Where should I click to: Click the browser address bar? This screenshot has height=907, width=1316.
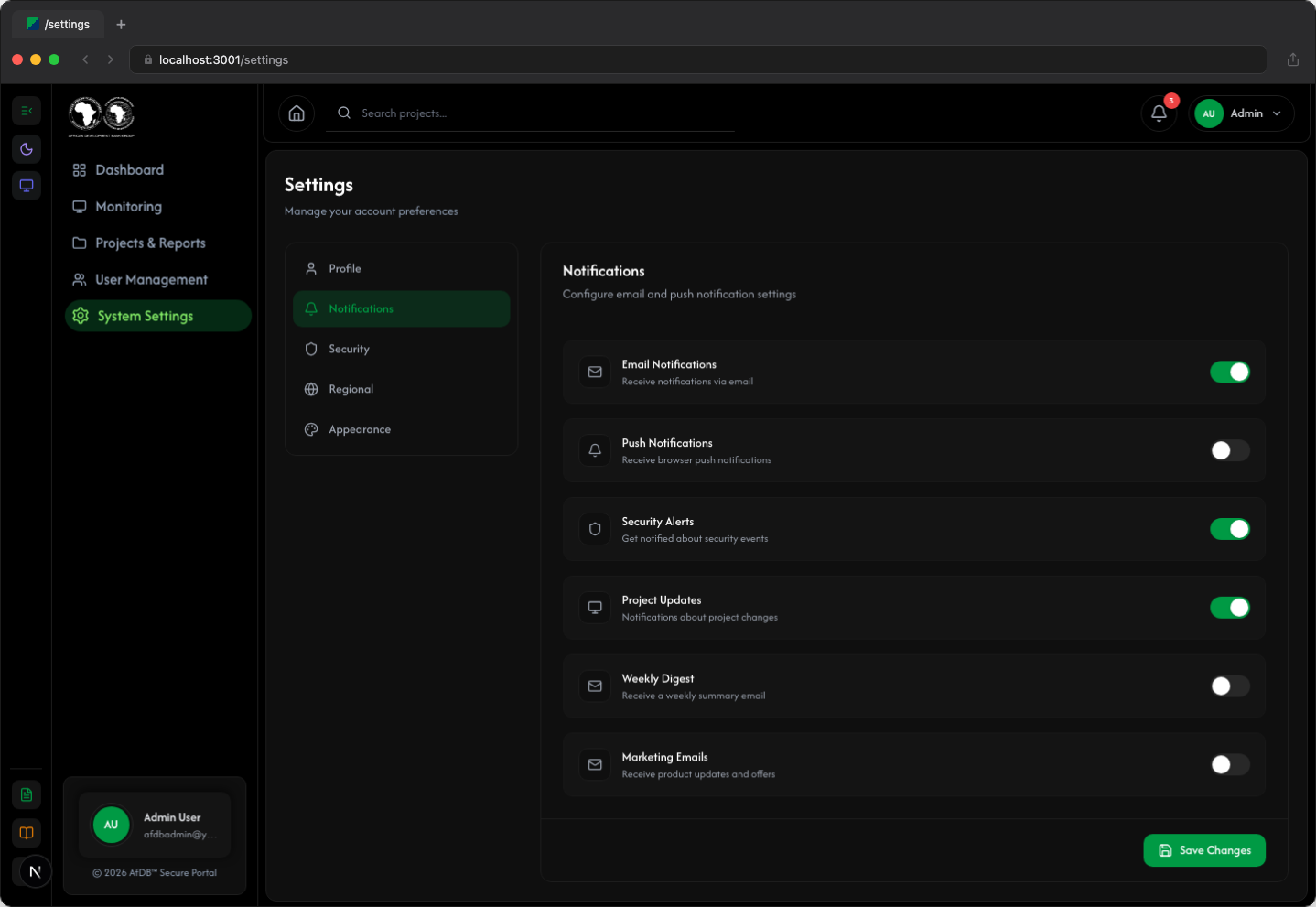[x=698, y=59]
